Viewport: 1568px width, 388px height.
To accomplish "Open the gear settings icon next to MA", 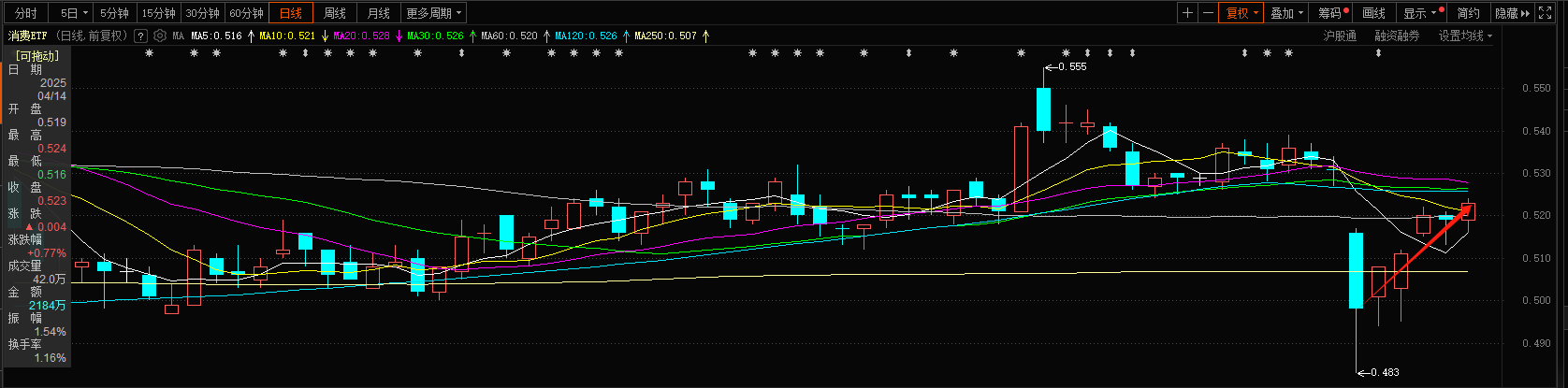I will click(160, 36).
